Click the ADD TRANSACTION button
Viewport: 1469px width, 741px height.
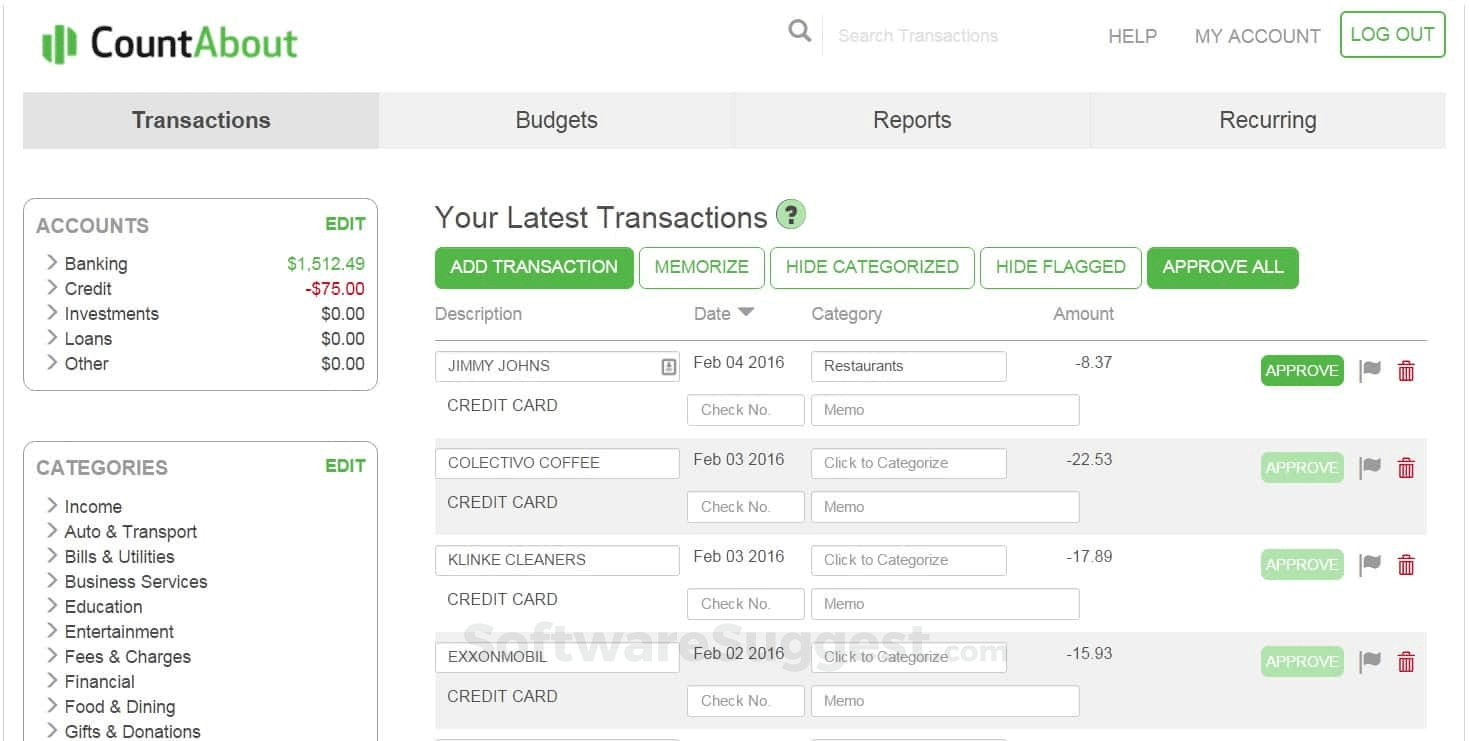coord(533,267)
